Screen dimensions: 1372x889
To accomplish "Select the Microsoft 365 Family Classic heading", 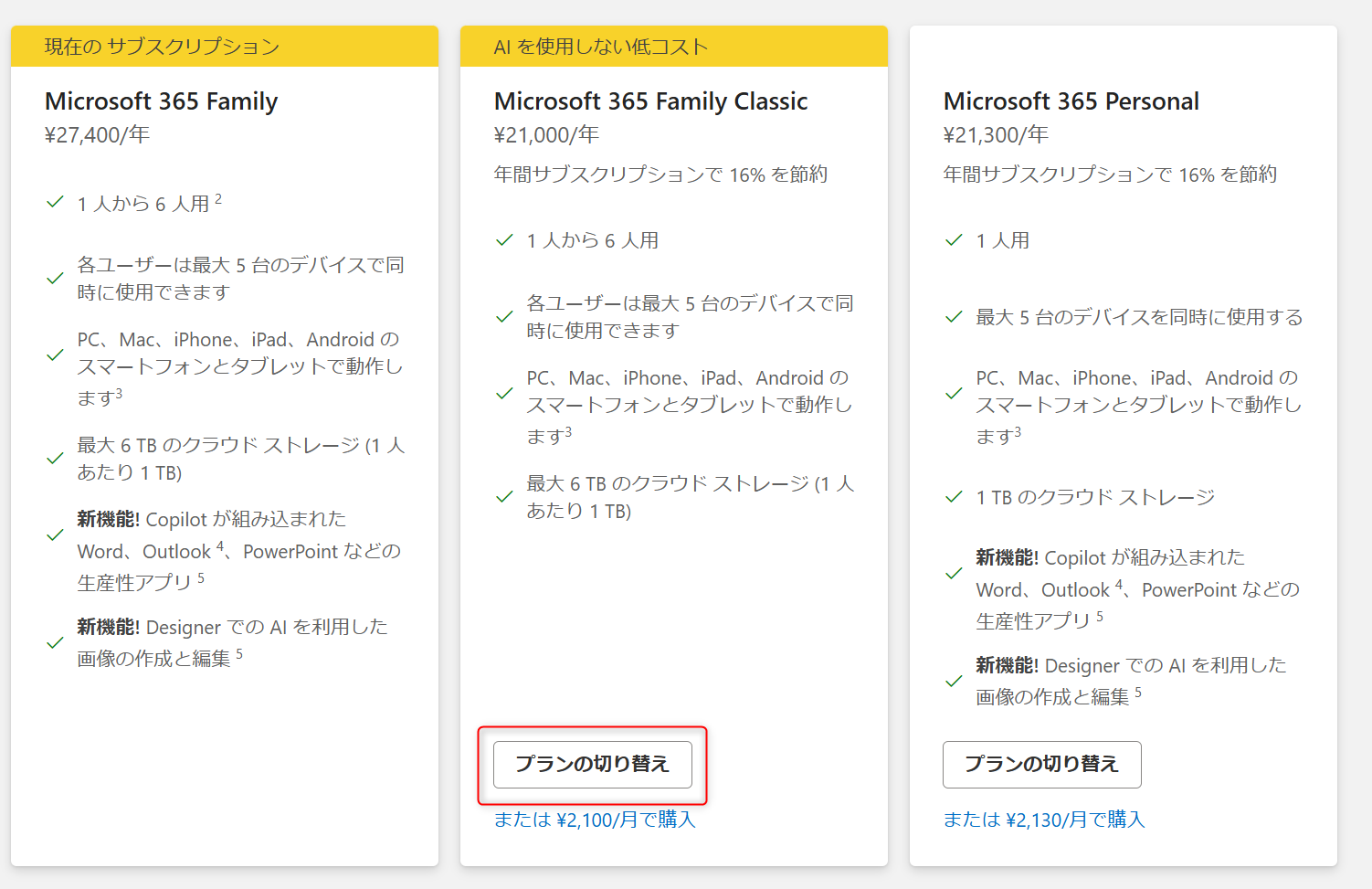I will pyautogui.click(x=650, y=101).
